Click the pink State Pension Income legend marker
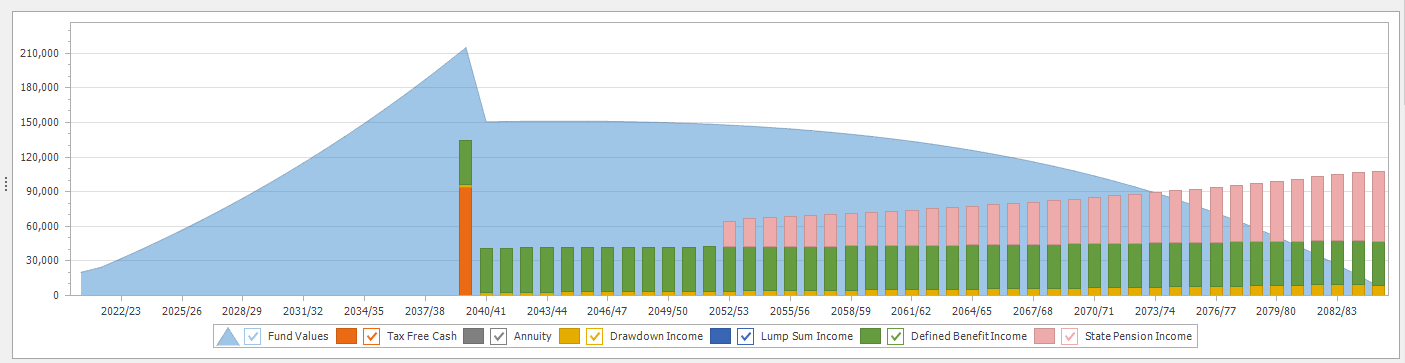The height and width of the screenshot is (363, 1405). coord(1045,336)
